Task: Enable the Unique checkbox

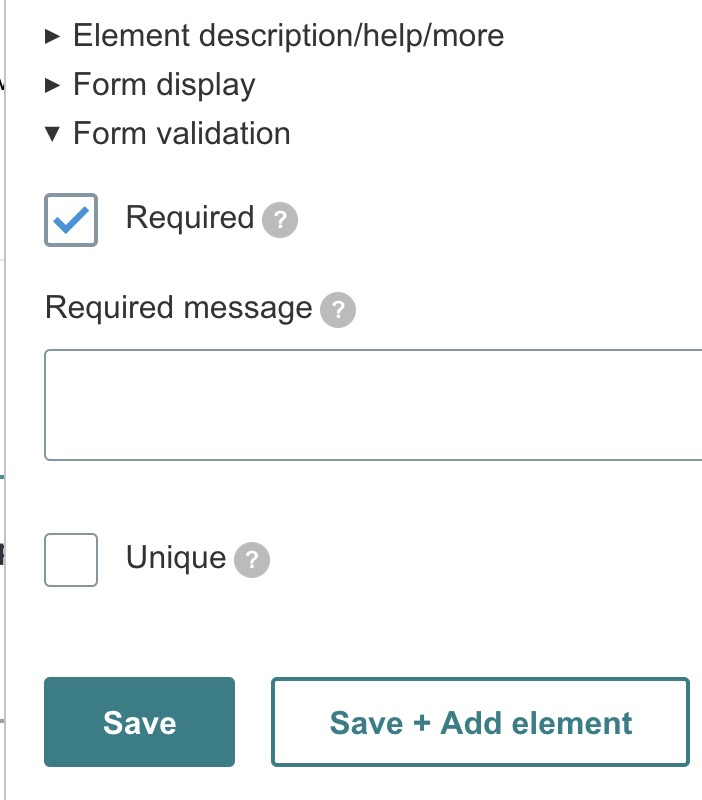Action: coord(71,560)
